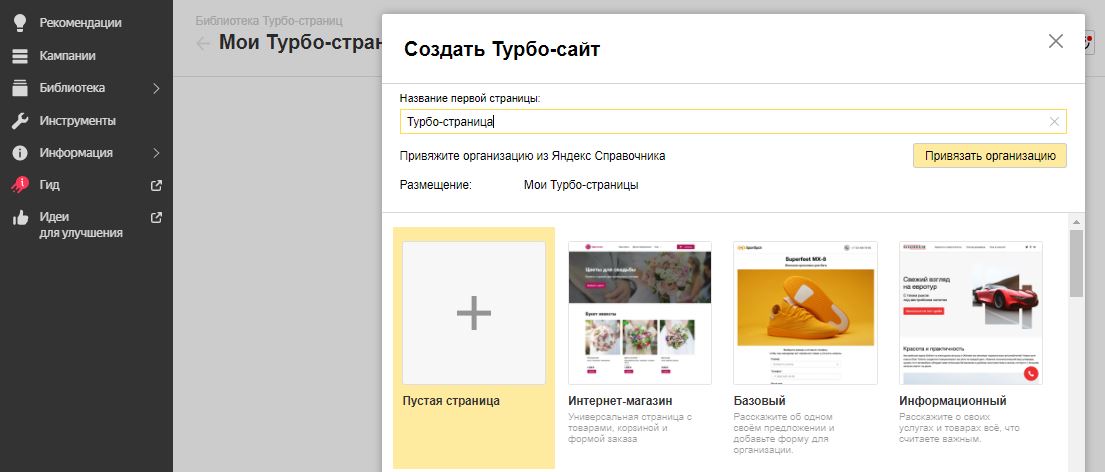1105x472 pixels.
Task: Click the Кампании list icon
Action: [x=19, y=56]
